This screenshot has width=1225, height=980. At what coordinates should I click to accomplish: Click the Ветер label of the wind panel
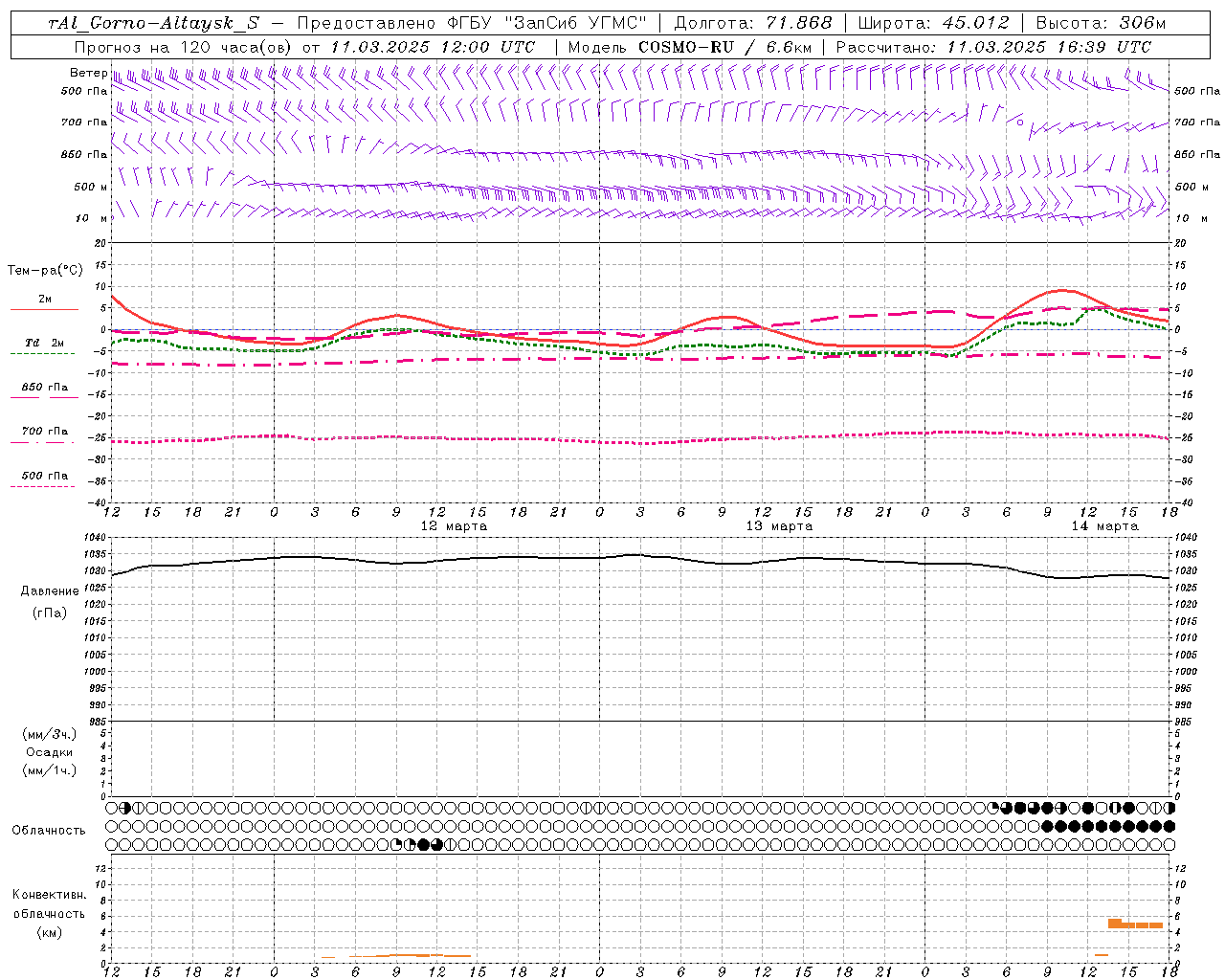(88, 73)
